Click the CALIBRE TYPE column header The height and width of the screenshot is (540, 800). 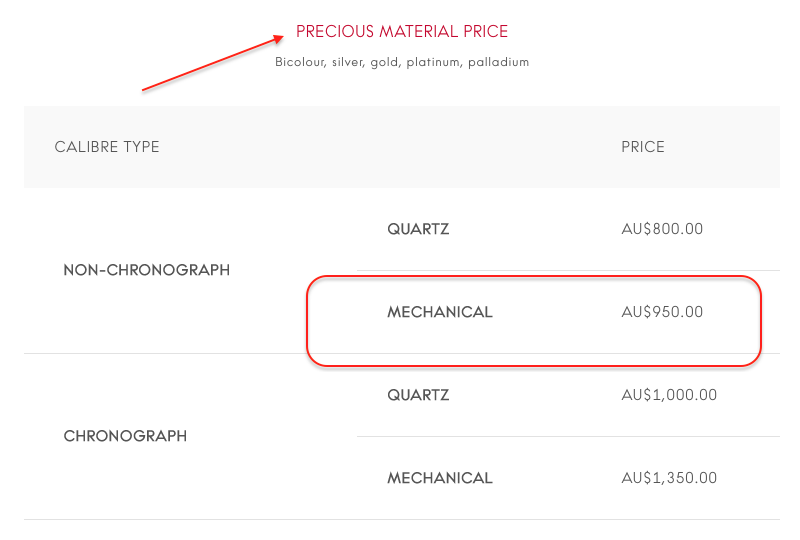tap(107, 147)
